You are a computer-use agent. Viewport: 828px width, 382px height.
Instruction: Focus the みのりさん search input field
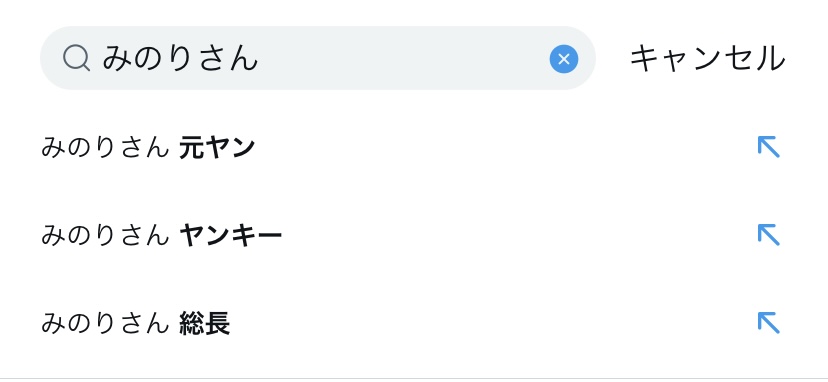pos(318,58)
